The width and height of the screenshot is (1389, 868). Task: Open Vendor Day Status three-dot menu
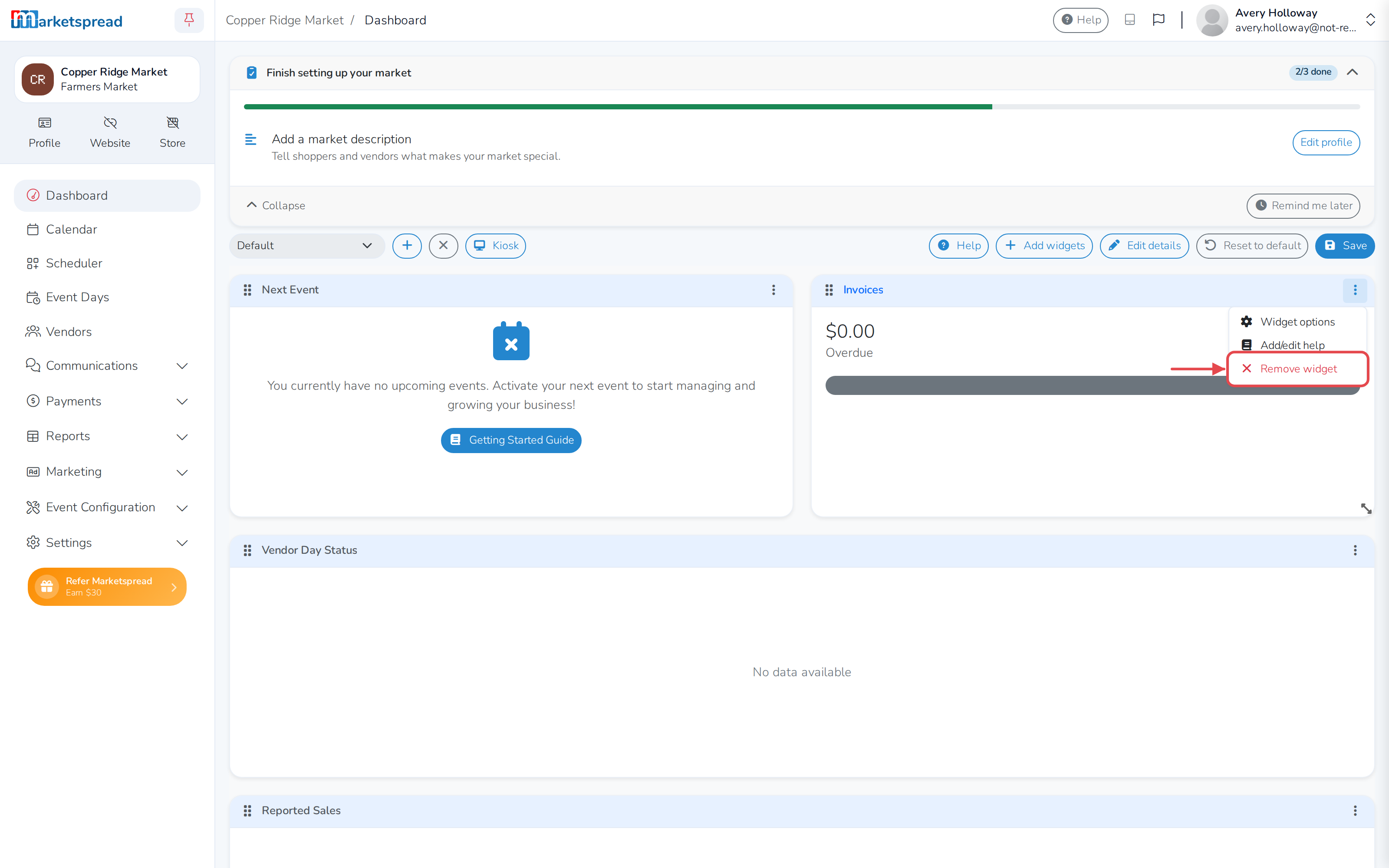click(1355, 550)
